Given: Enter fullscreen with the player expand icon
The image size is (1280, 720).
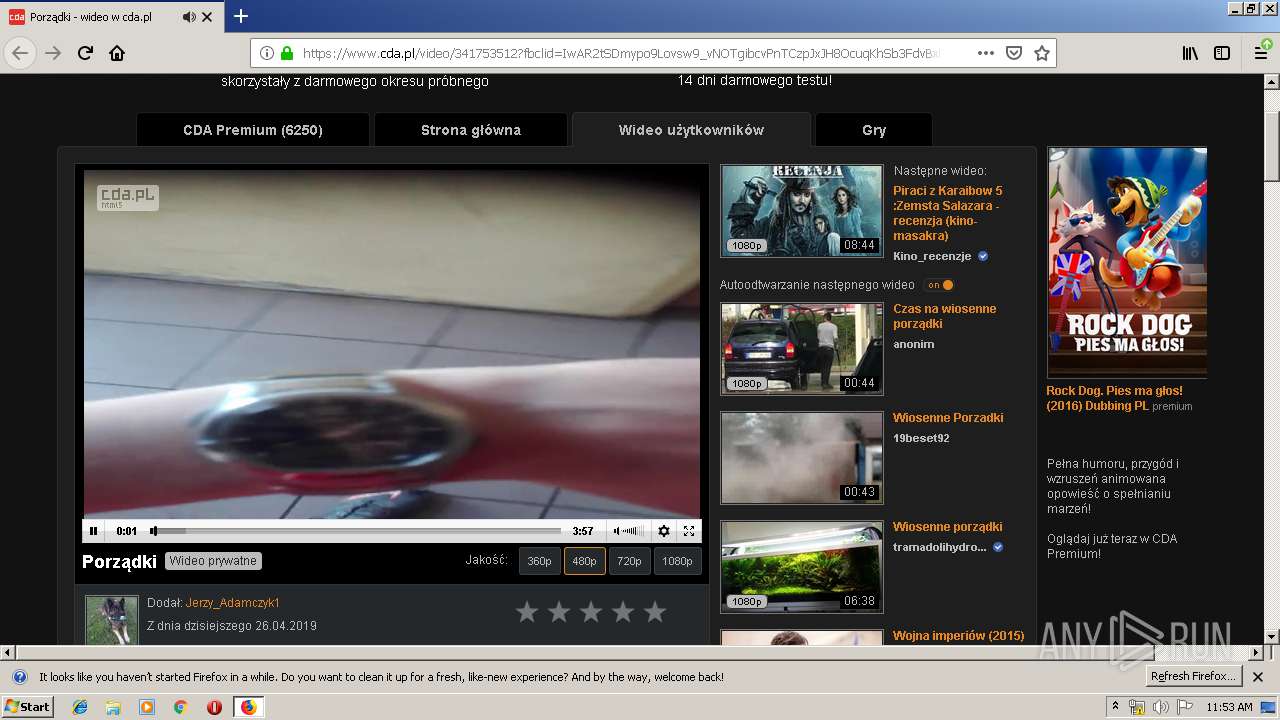Looking at the screenshot, I should pyautogui.click(x=689, y=531).
